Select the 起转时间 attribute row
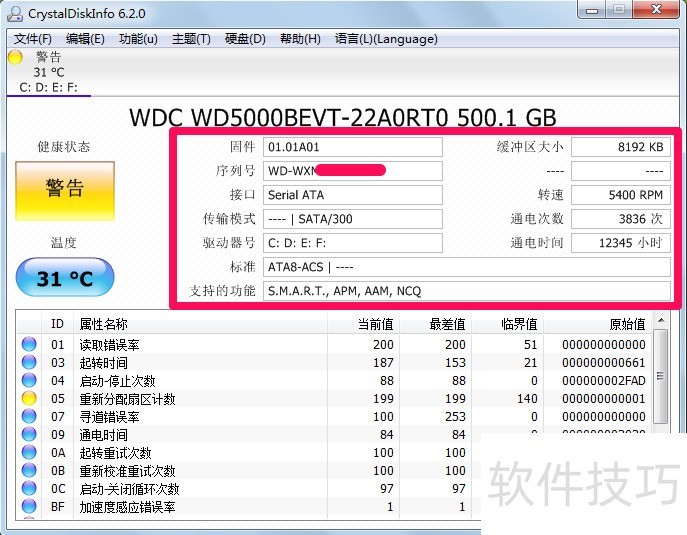This screenshot has height=535, width=687. [x=334, y=362]
